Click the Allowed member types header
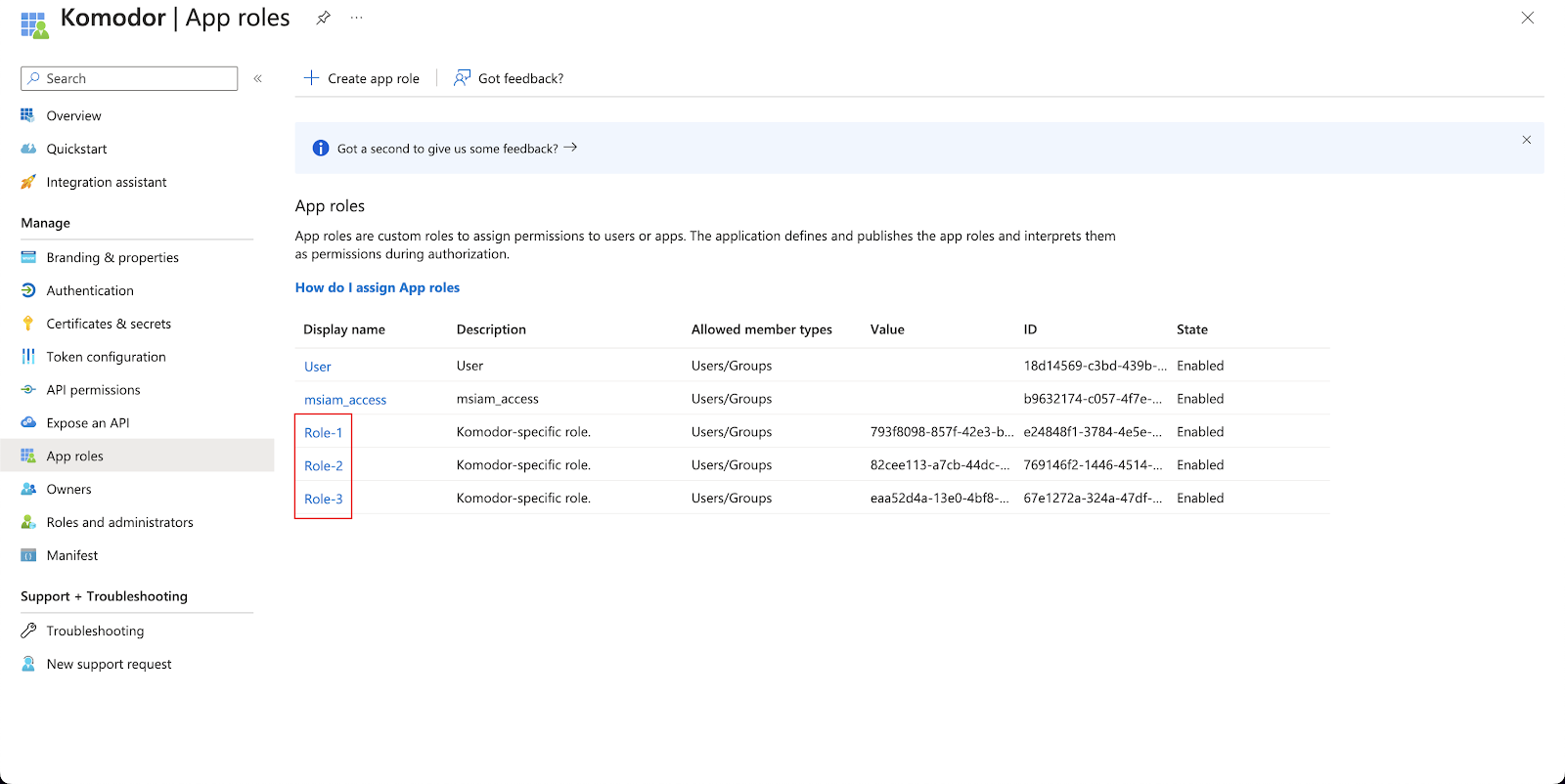Image resolution: width=1565 pixels, height=784 pixels. (x=762, y=329)
